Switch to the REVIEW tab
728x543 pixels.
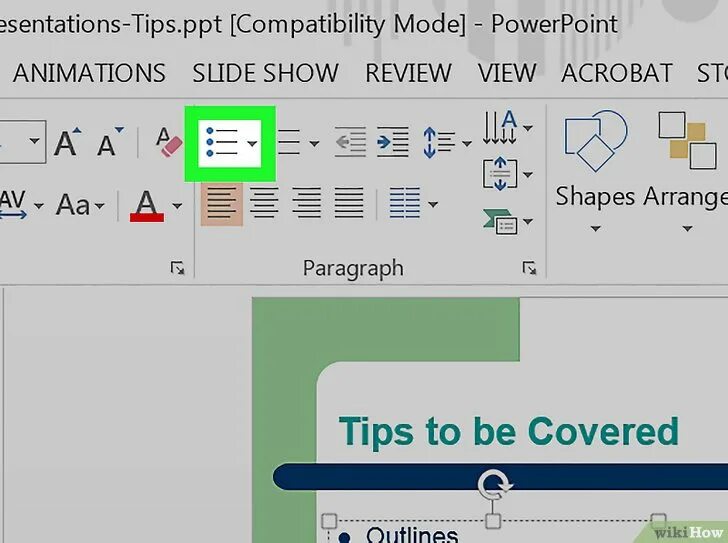click(408, 73)
